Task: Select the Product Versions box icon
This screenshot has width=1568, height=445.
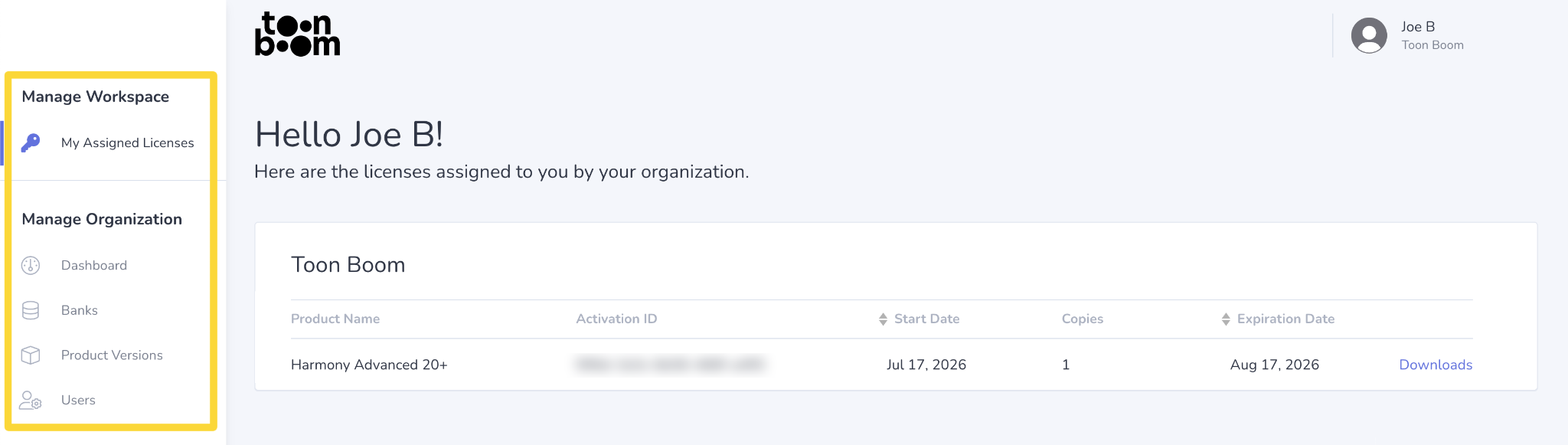Action: (x=31, y=355)
